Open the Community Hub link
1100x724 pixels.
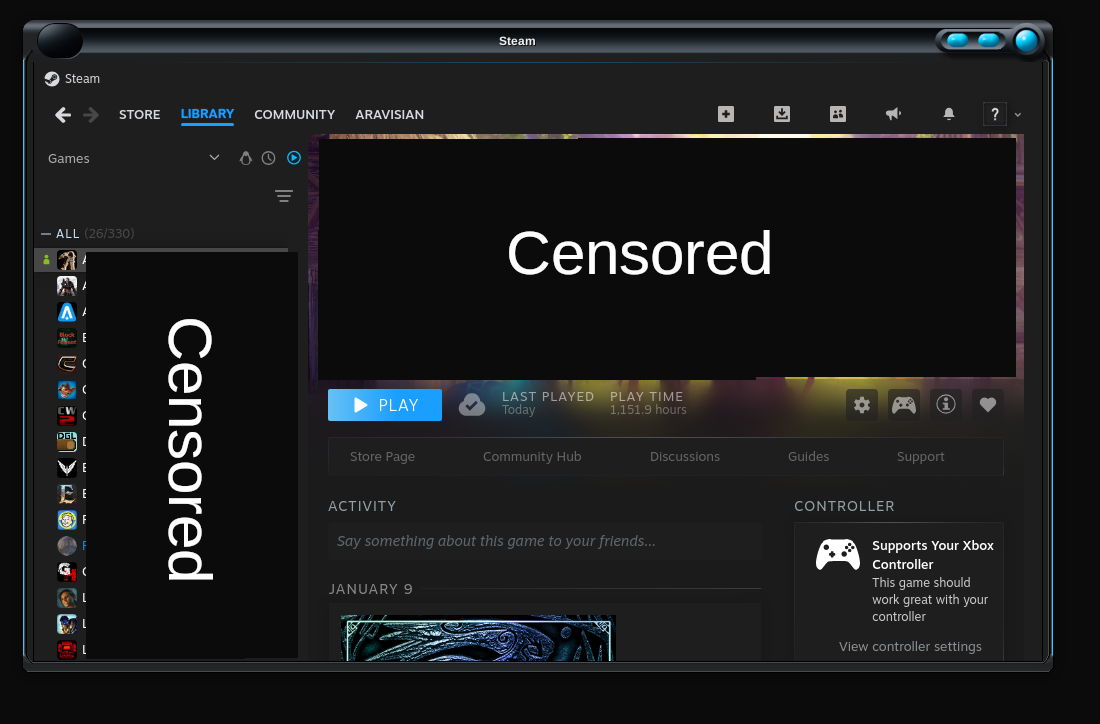click(x=532, y=456)
